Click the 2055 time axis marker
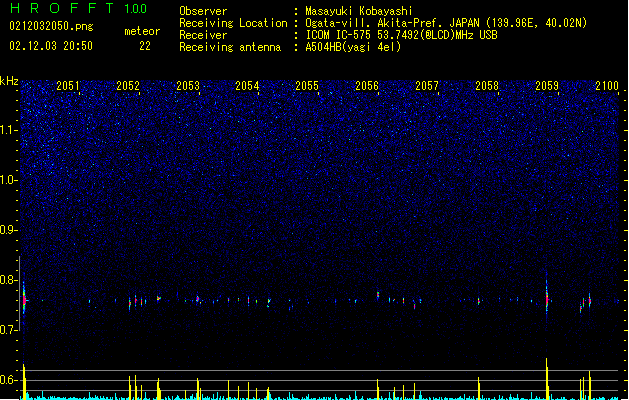Image resolution: width=629 pixels, height=400 pixels. click(307, 86)
